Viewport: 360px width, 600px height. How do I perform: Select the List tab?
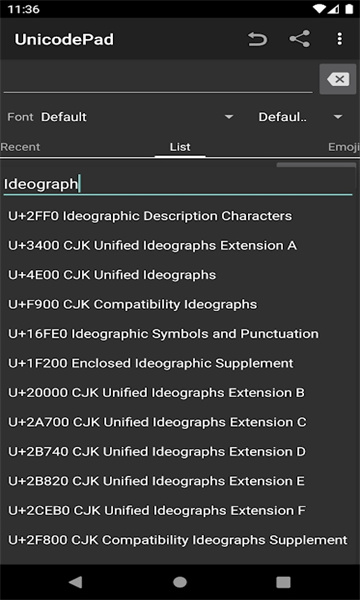pyautogui.click(x=180, y=147)
